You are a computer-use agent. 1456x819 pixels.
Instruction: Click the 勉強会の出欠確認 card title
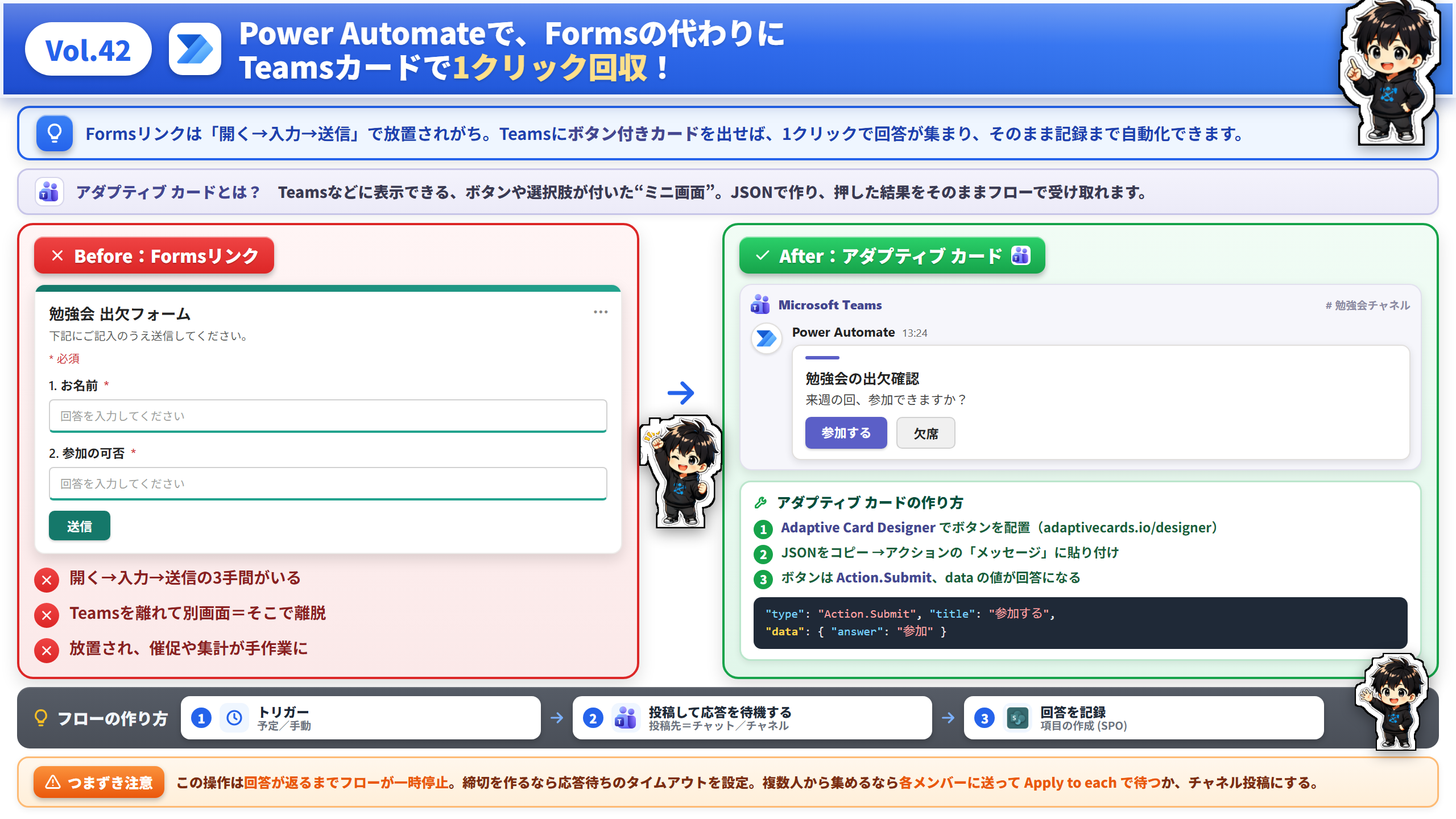(x=862, y=378)
